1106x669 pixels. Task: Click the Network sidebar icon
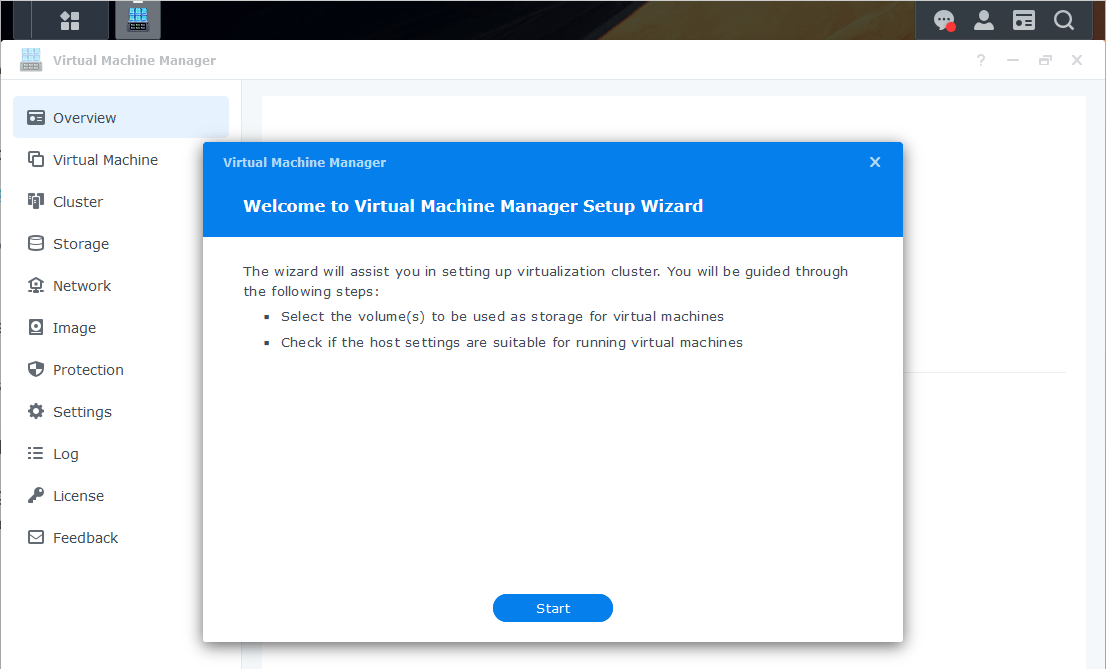pyautogui.click(x=36, y=285)
